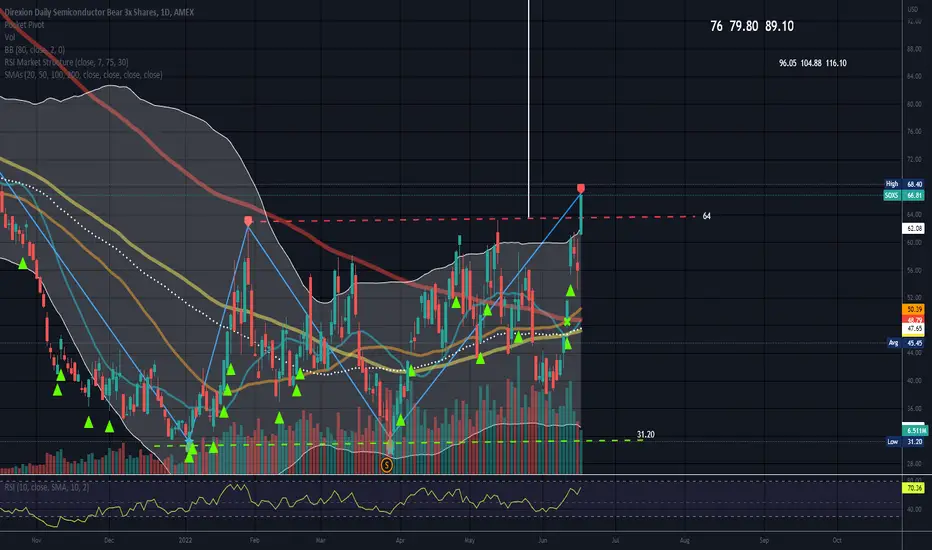Select the Vol indicator legend
The height and width of the screenshot is (550, 932).
tap(10, 37)
